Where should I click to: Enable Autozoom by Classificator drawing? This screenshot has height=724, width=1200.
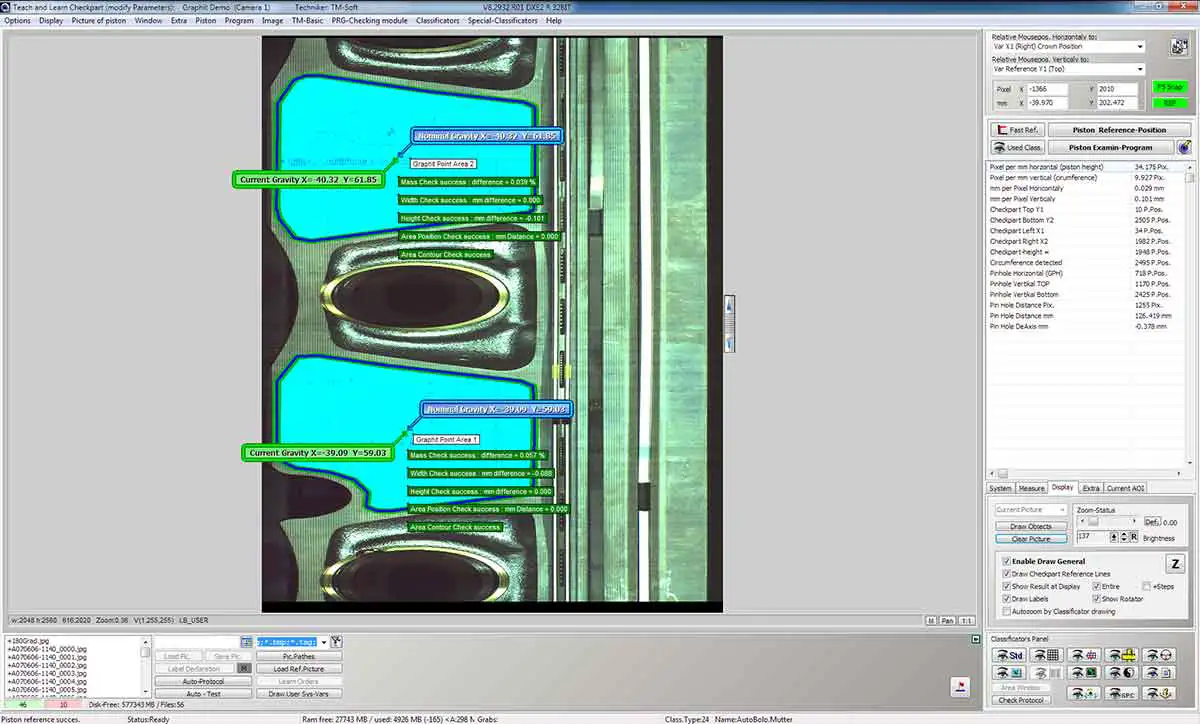click(1006, 611)
